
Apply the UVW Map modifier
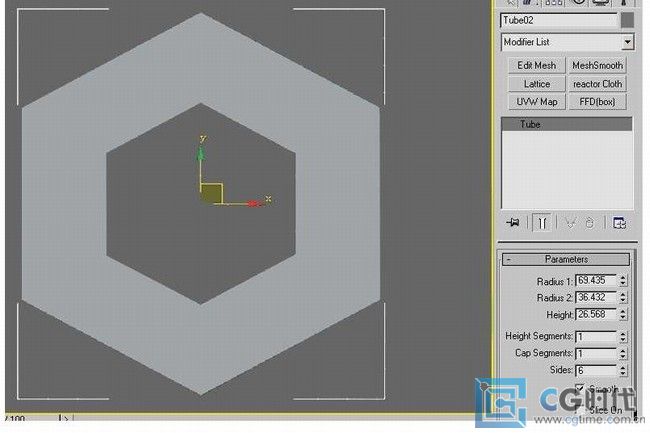click(x=536, y=102)
